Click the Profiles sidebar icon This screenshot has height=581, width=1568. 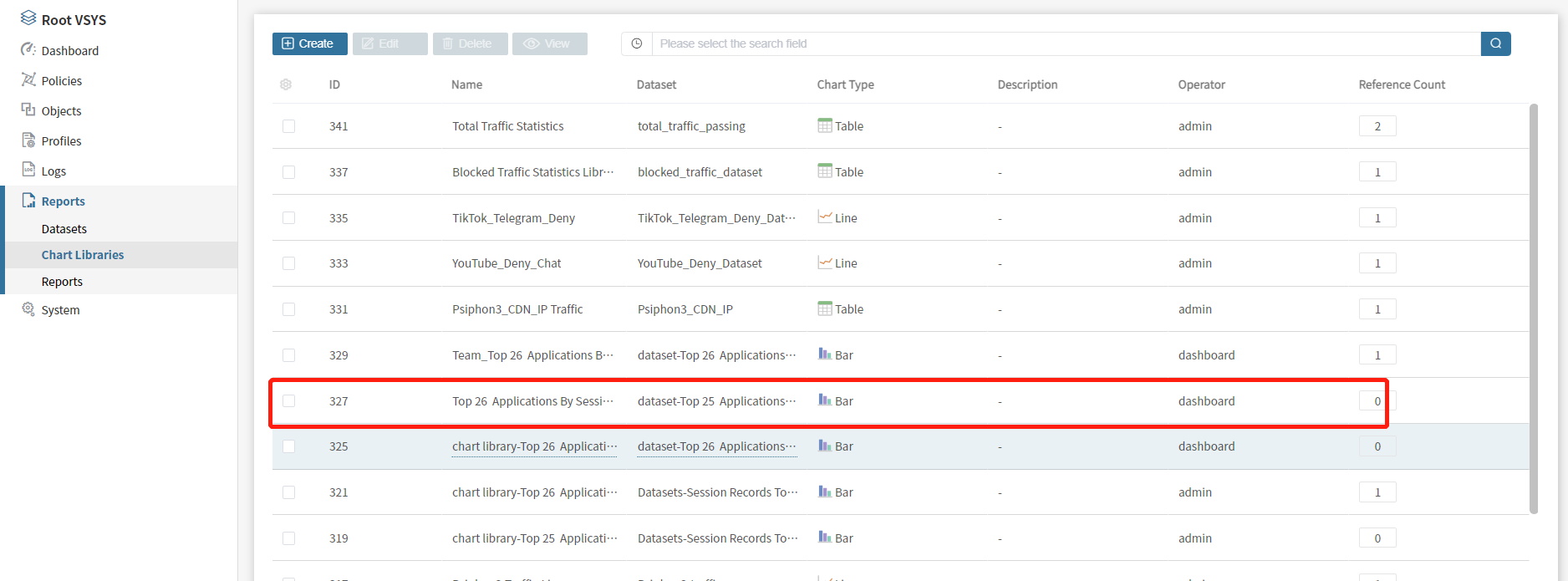click(28, 140)
